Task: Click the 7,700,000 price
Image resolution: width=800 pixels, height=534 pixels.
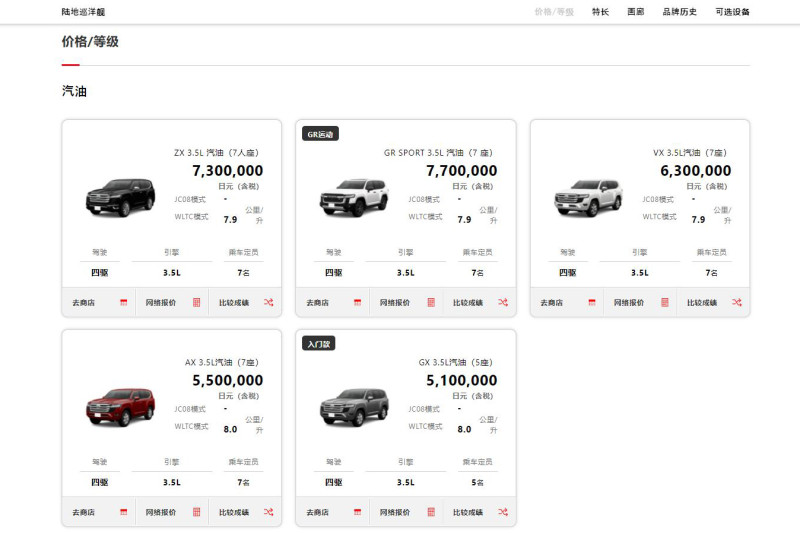Action: coord(462,170)
